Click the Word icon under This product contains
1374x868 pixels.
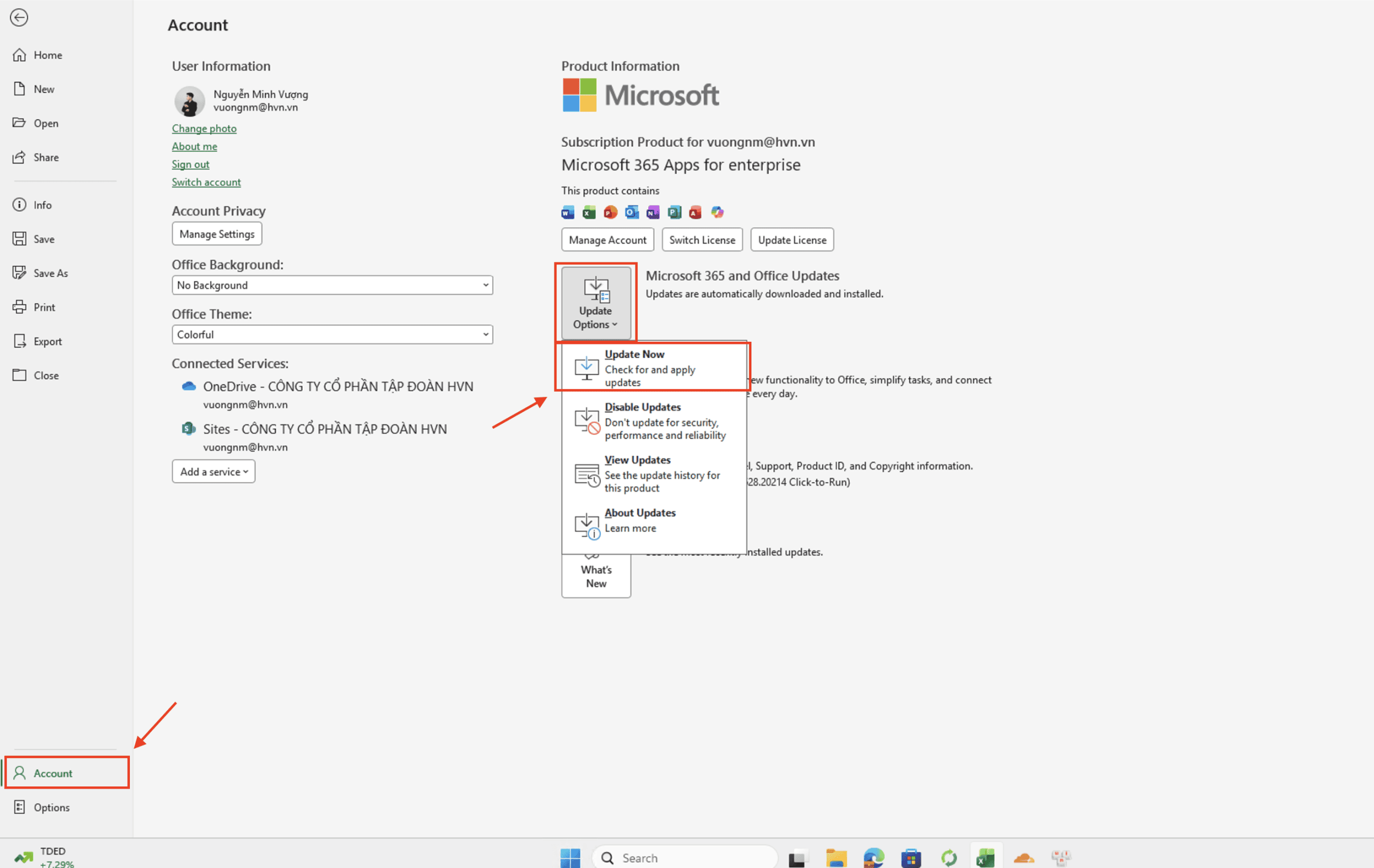[x=568, y=213]
